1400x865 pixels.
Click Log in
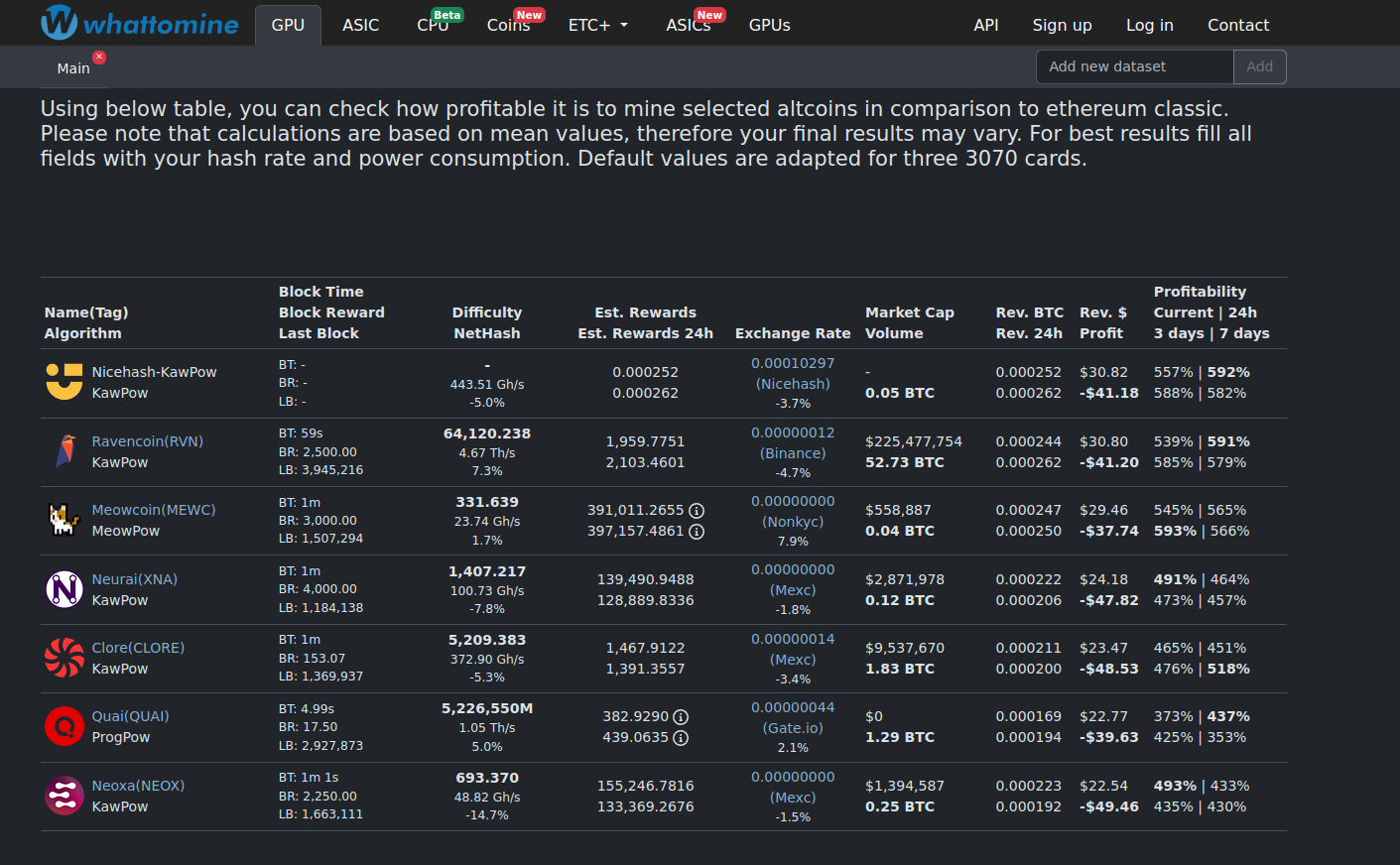coord(1149,25)
